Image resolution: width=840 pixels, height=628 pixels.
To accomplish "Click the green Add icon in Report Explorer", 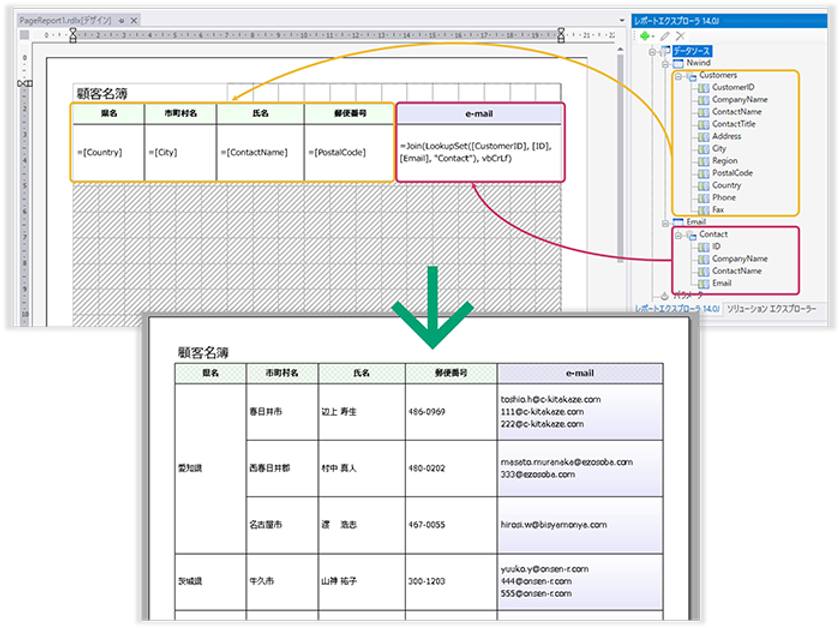I will [x=647, y=35].
